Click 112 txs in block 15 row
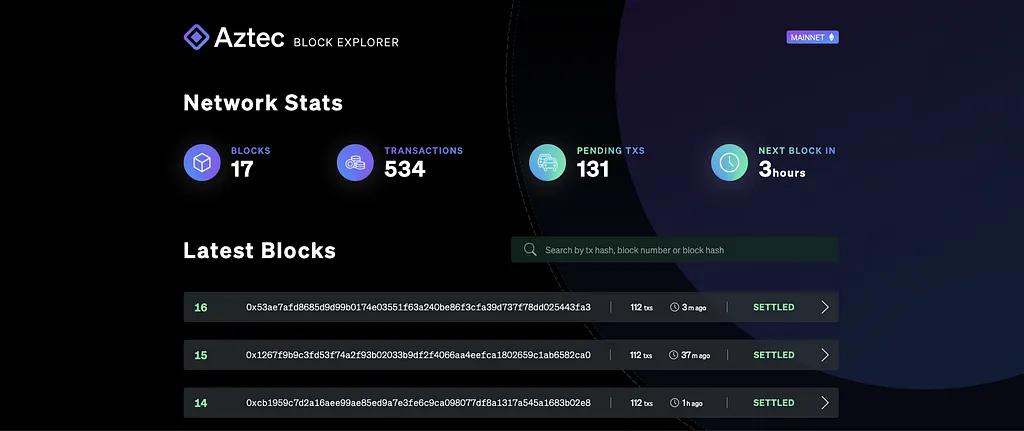 (641, 355)
